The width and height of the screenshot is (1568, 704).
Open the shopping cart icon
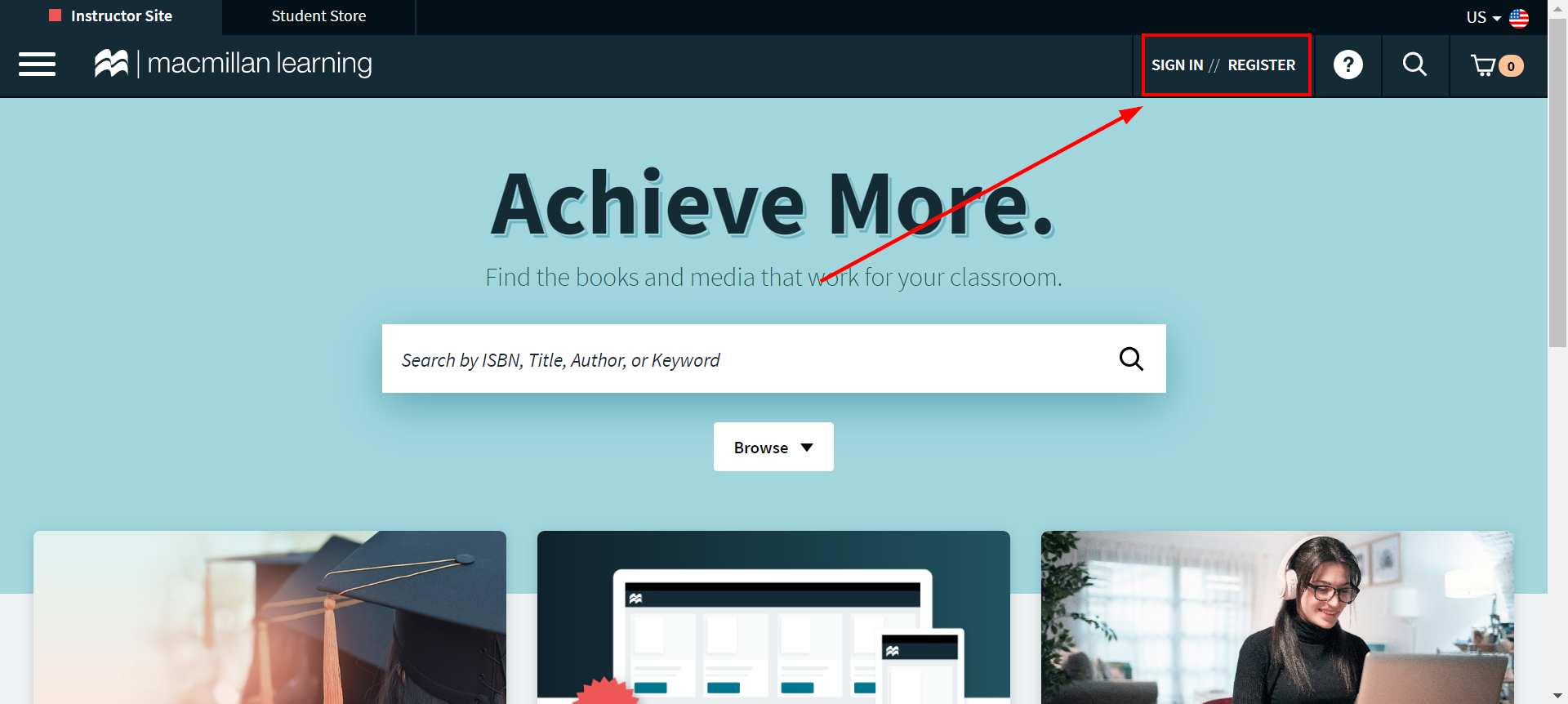click(x=1484, y=65)
